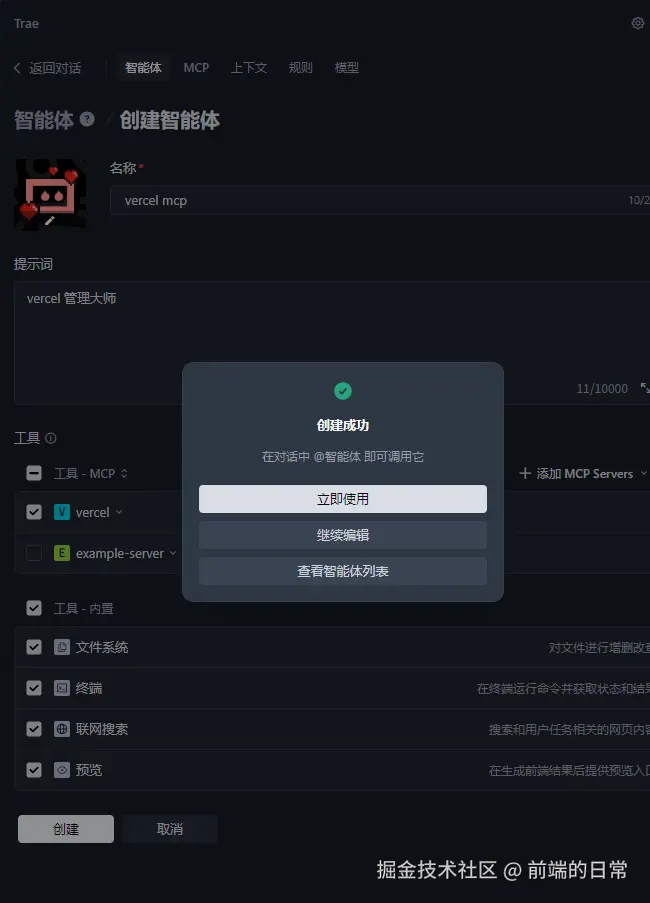This screenshot has width=650, height=903.
Task: Switch to the MCP tab
Action: pyautogui.click(x=196, y=67)
